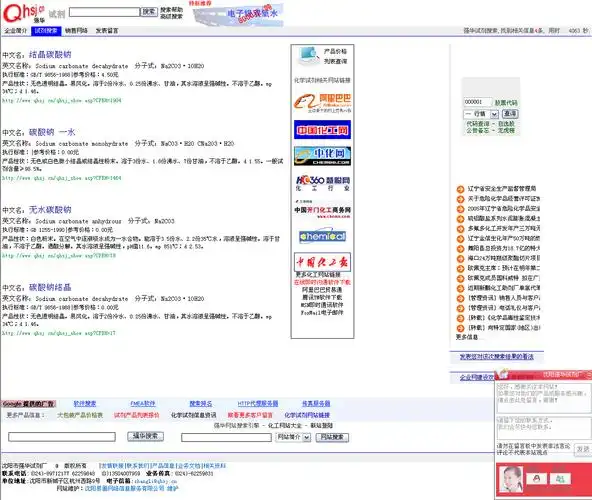Open red 试剂产品列表报价 link

pyautogui.click(x=136, y=415)
